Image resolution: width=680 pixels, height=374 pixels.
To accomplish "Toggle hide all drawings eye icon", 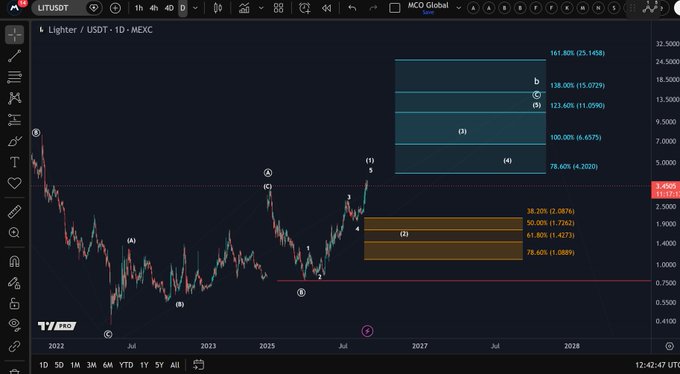I will (x=14, y=325).
